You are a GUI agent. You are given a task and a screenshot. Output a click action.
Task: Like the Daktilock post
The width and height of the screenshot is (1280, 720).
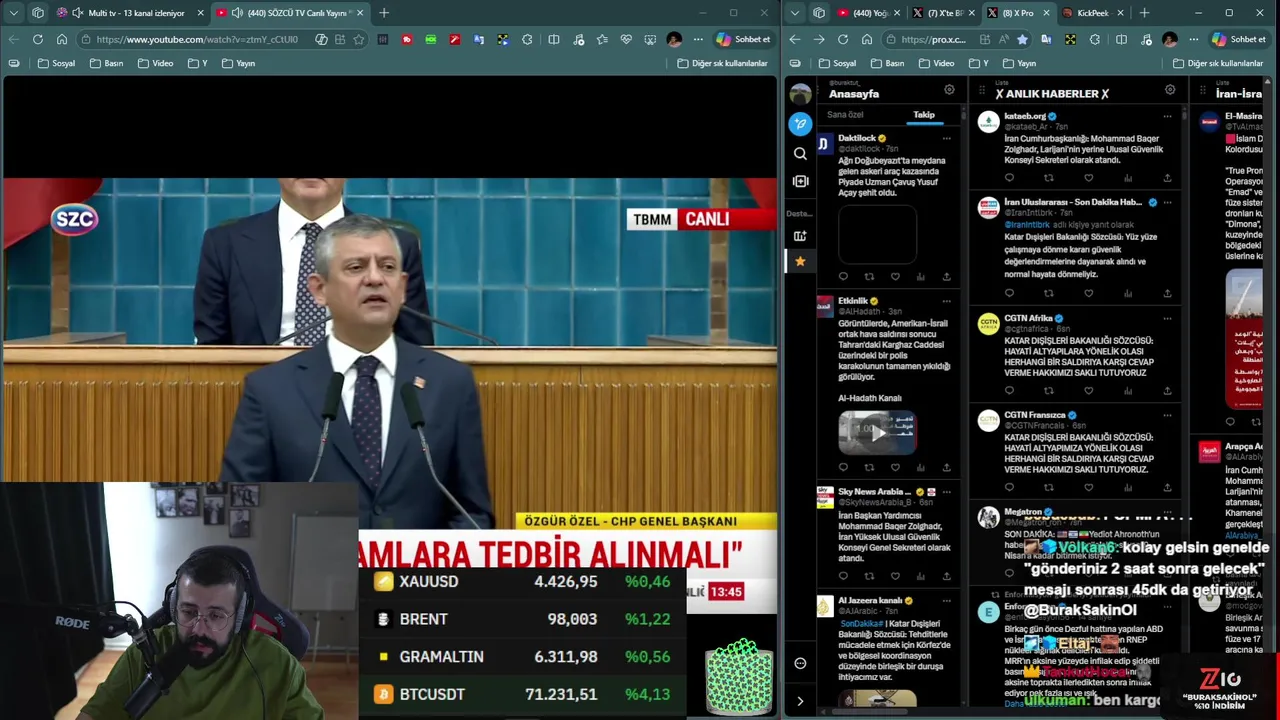pos(895,277)
